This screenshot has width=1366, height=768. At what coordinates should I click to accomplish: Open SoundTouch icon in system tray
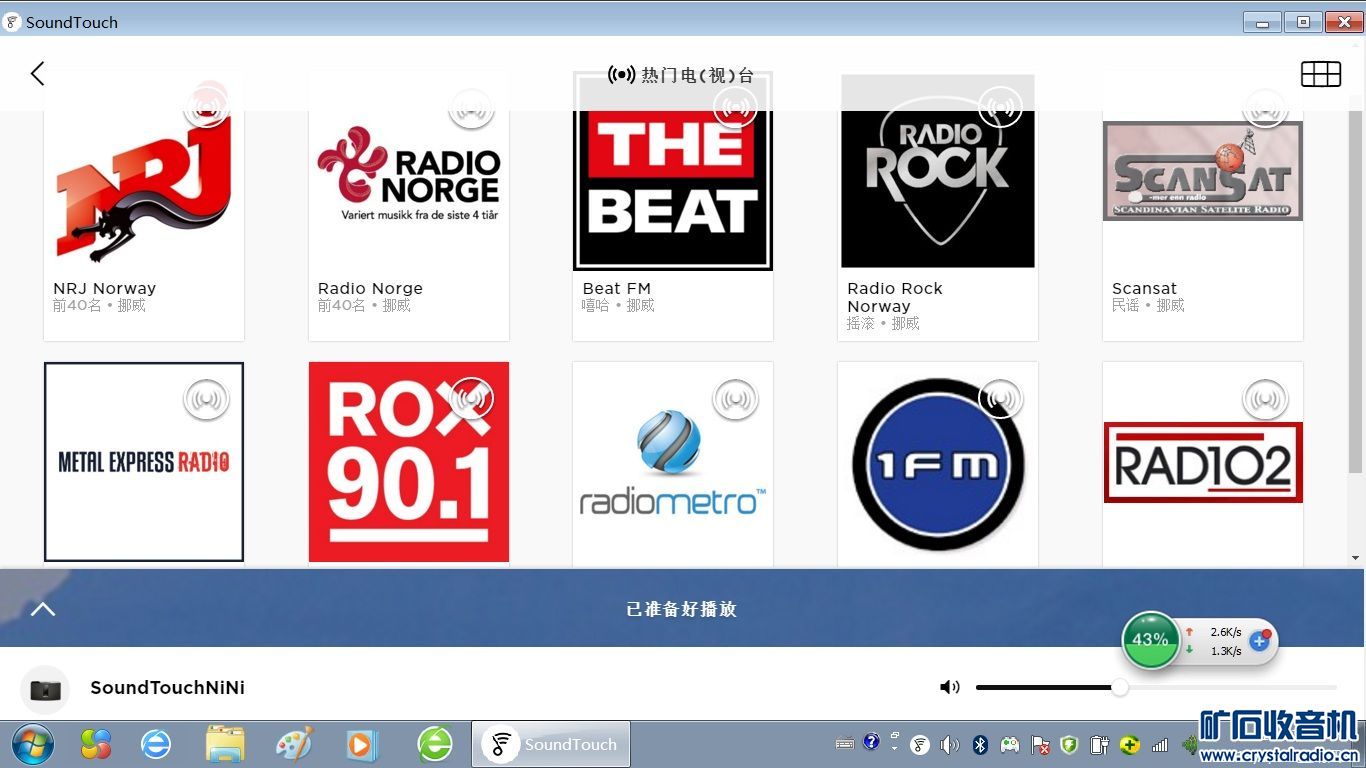point(920,744)
